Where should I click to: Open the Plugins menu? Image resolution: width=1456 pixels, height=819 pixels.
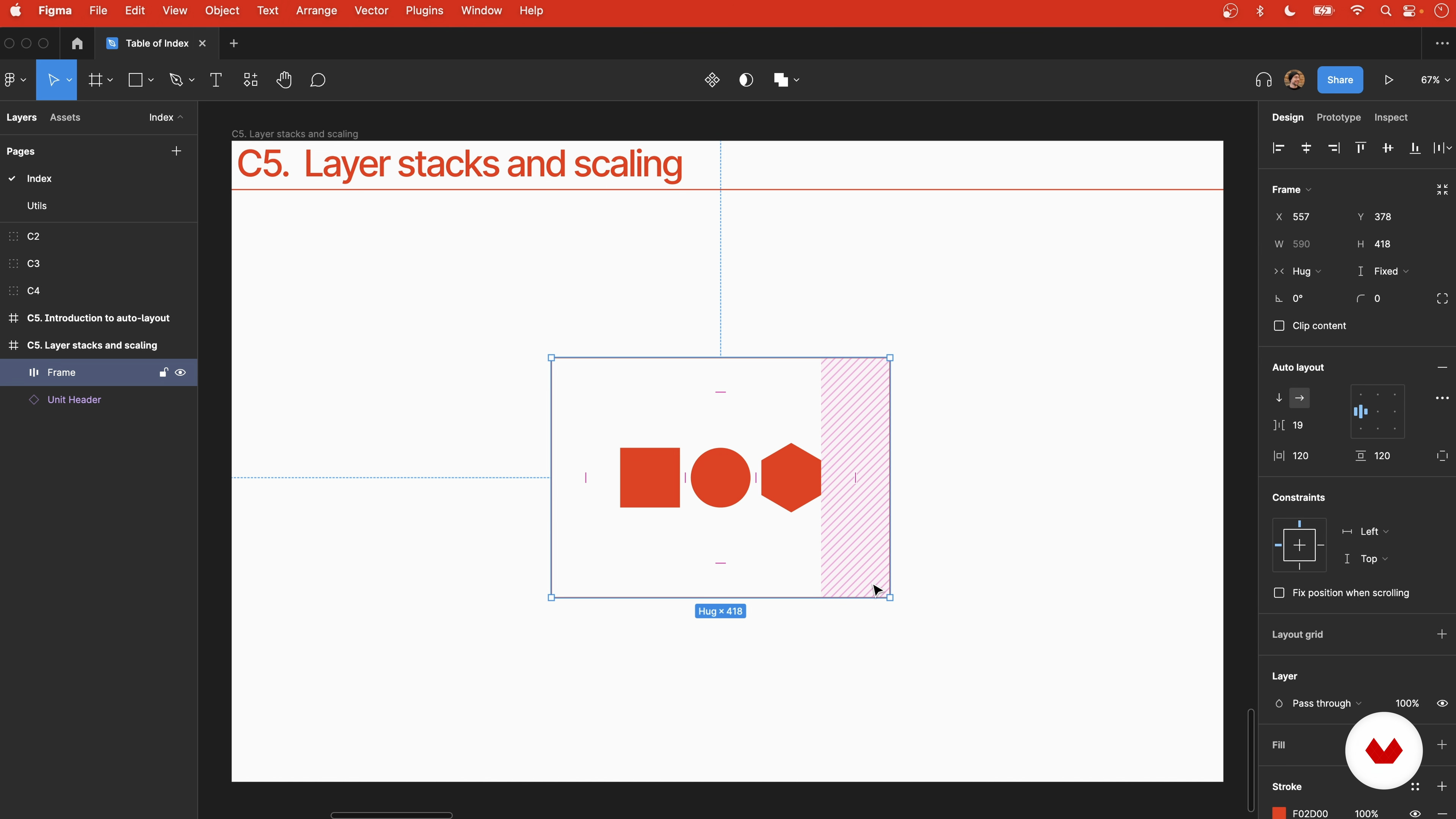(x=425, y=11)
